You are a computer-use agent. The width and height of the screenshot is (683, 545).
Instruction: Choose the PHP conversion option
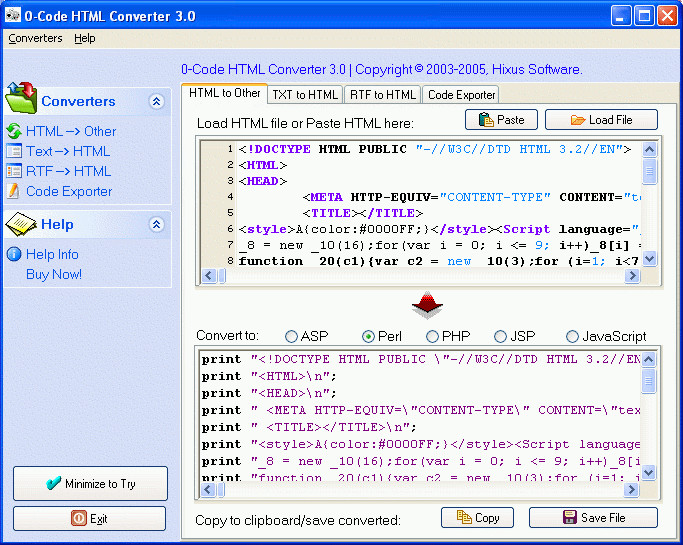point(432,336)
